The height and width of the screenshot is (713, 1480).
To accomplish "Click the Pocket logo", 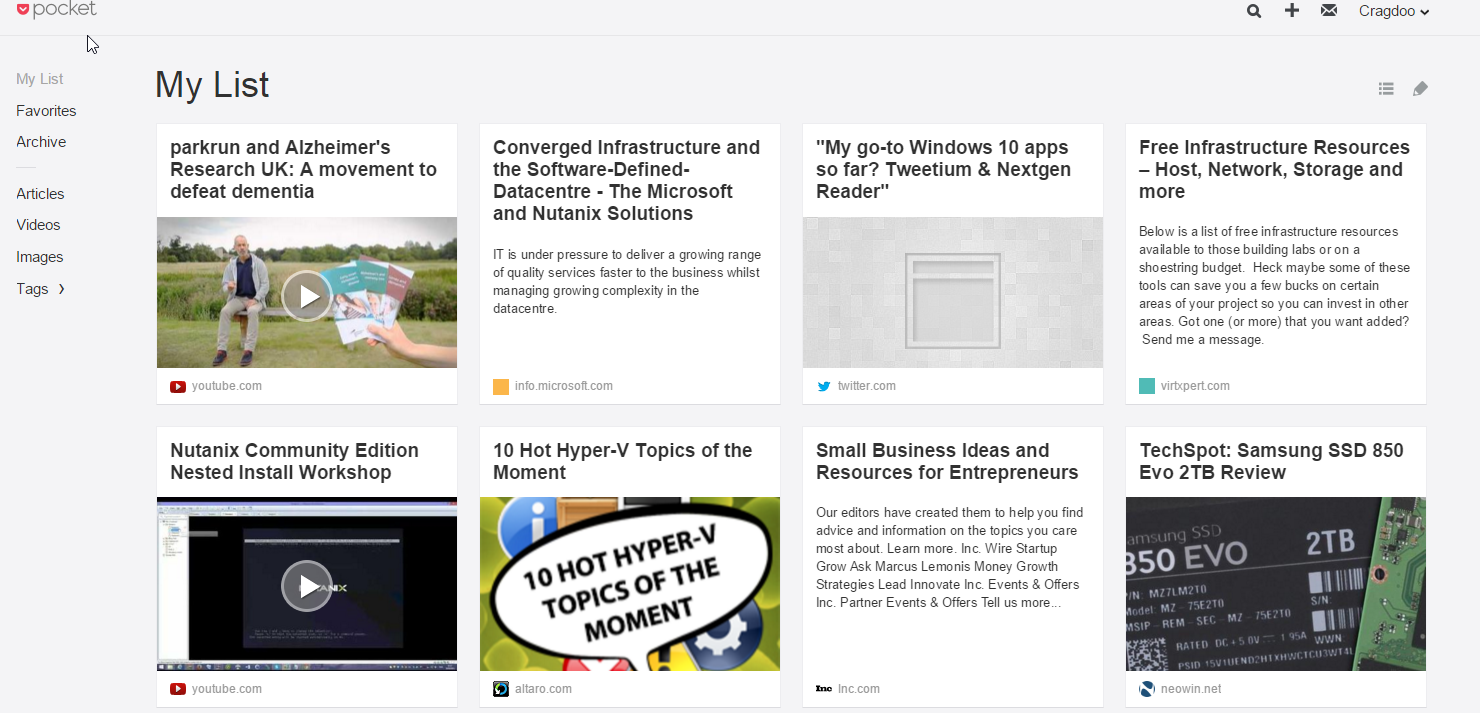I will (x=57, y=10).
